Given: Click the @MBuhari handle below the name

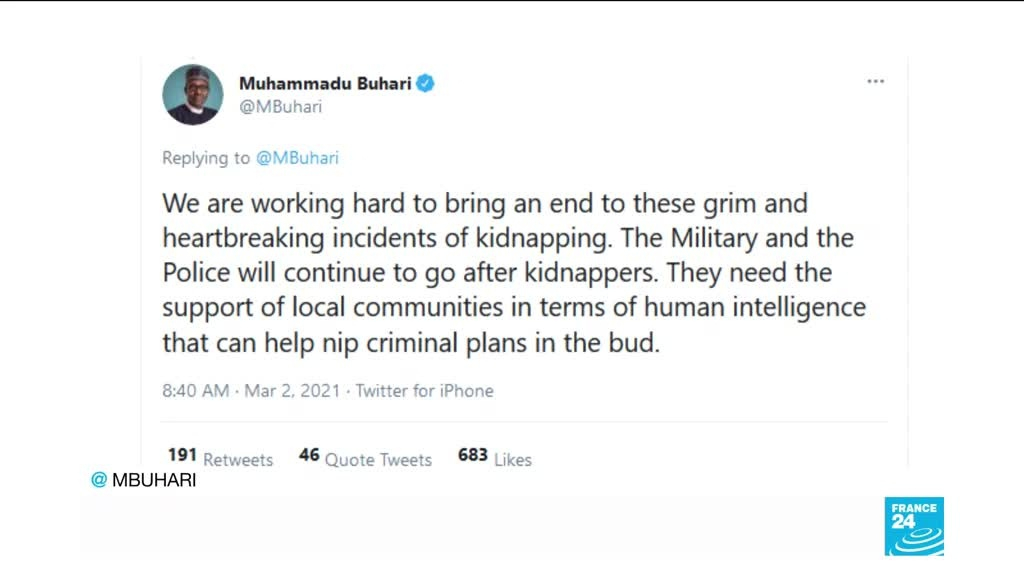Looking at the screenshot, I should [280, 107].
